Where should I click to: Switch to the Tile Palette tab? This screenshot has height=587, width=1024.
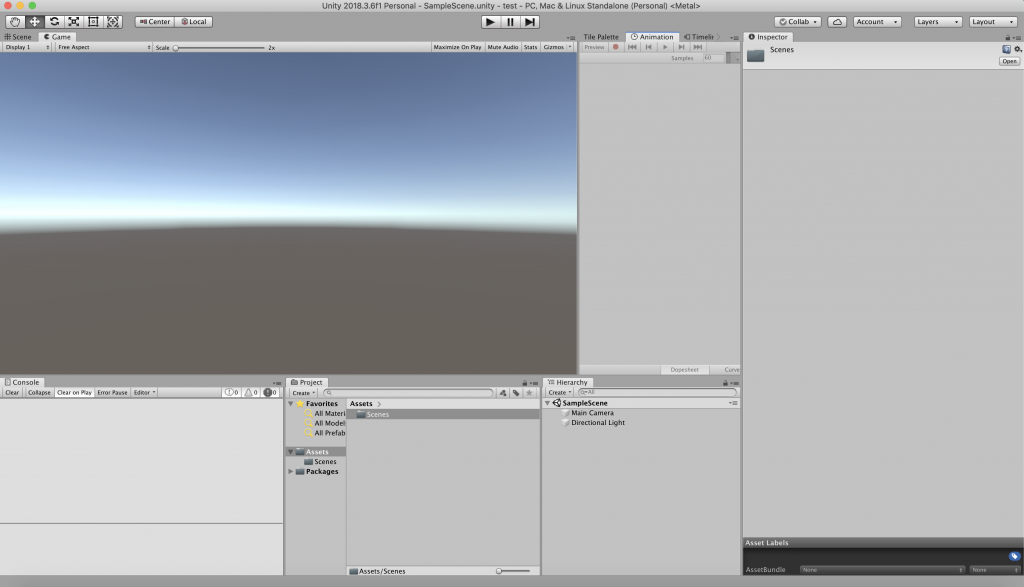pos(601,36)
